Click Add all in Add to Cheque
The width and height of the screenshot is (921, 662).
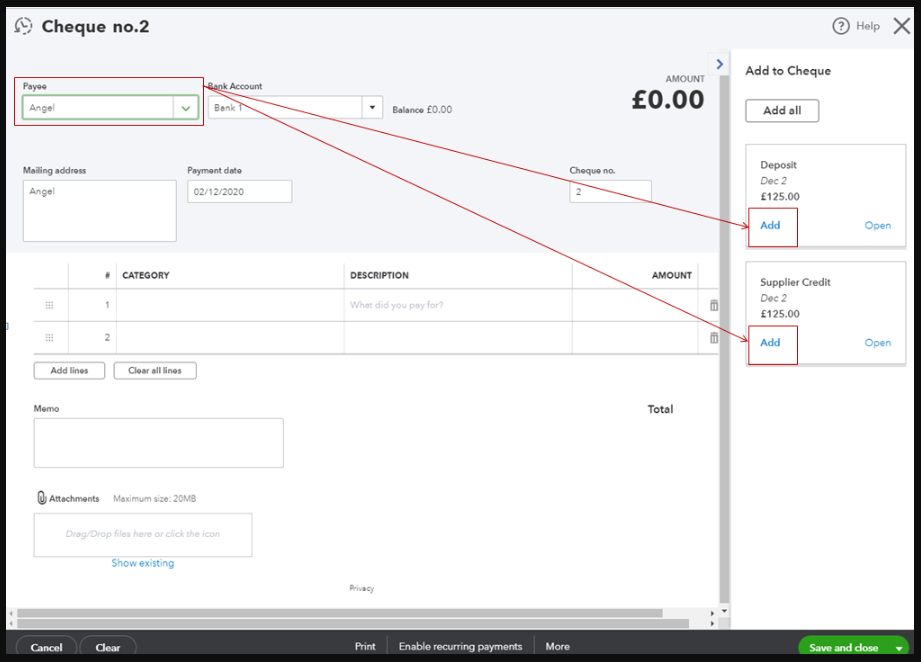click(x=782, y=110)
